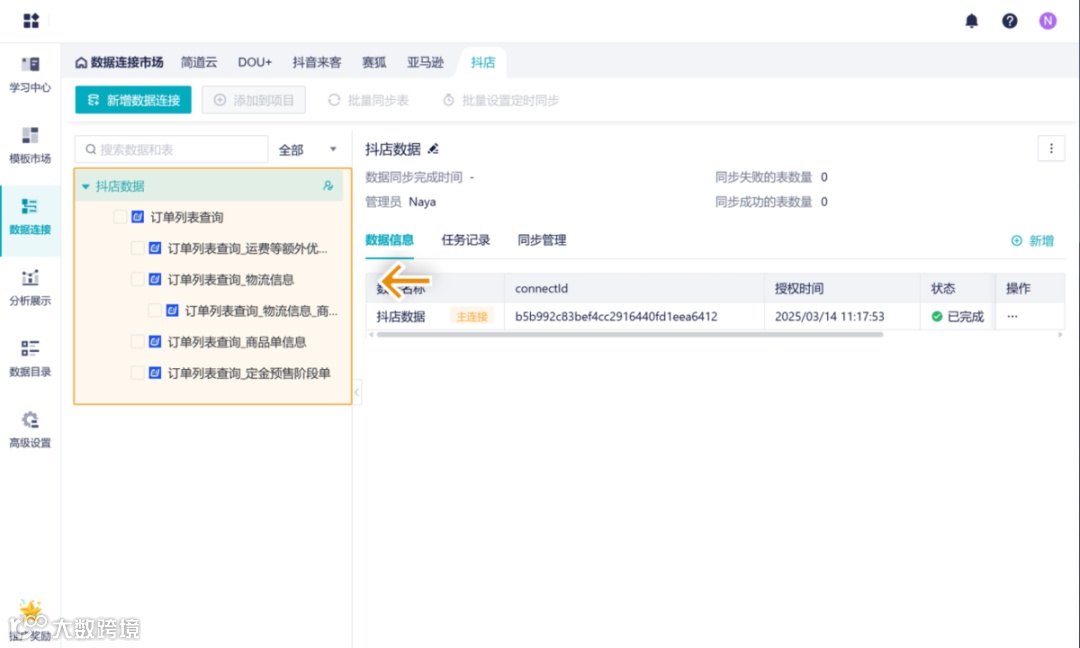The image size is (1080, 648).
Task: Click the timestamp 2025/03/14 11:17:53
Action: pos(829,316)
